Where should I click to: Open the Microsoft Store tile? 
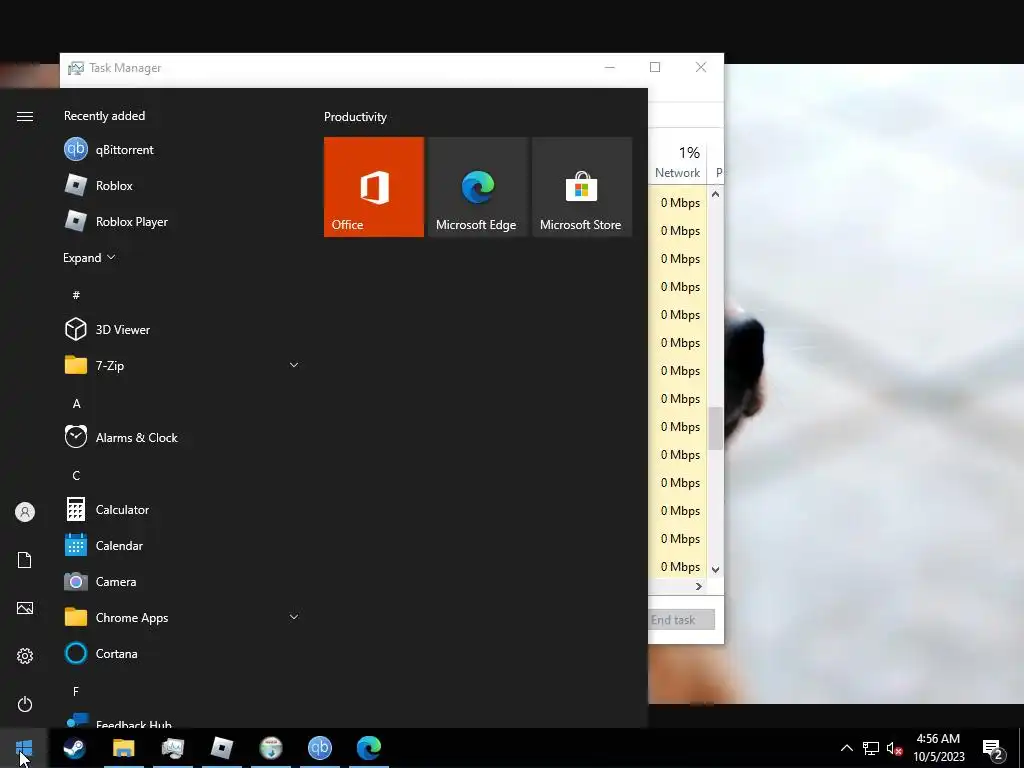tap(582, 187)
